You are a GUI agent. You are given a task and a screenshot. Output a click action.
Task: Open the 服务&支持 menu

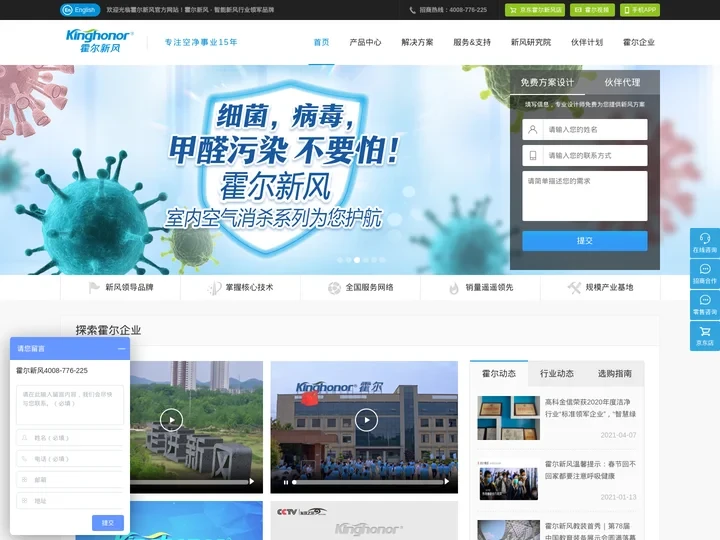[x=472, y=42]
